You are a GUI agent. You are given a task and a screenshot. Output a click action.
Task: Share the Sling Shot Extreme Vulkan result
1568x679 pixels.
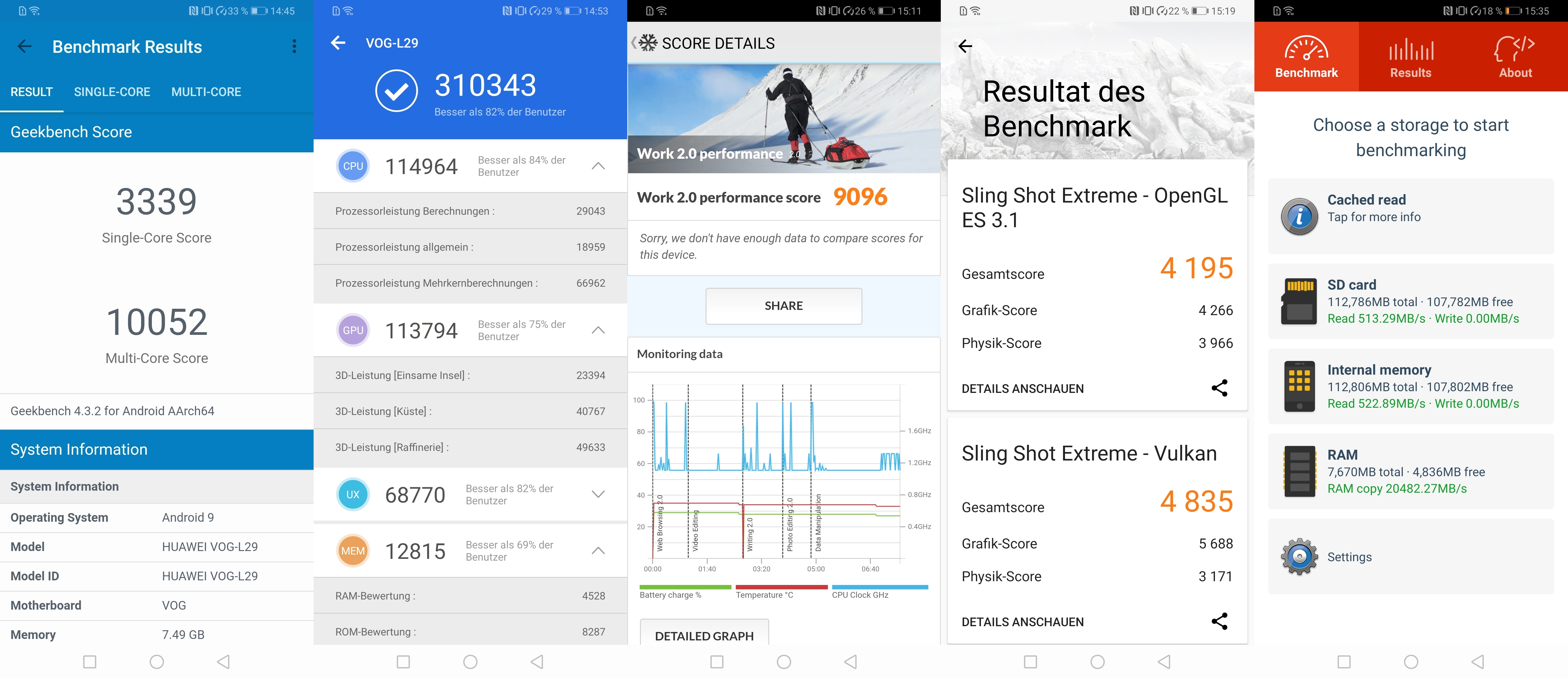click(1219, 621)
